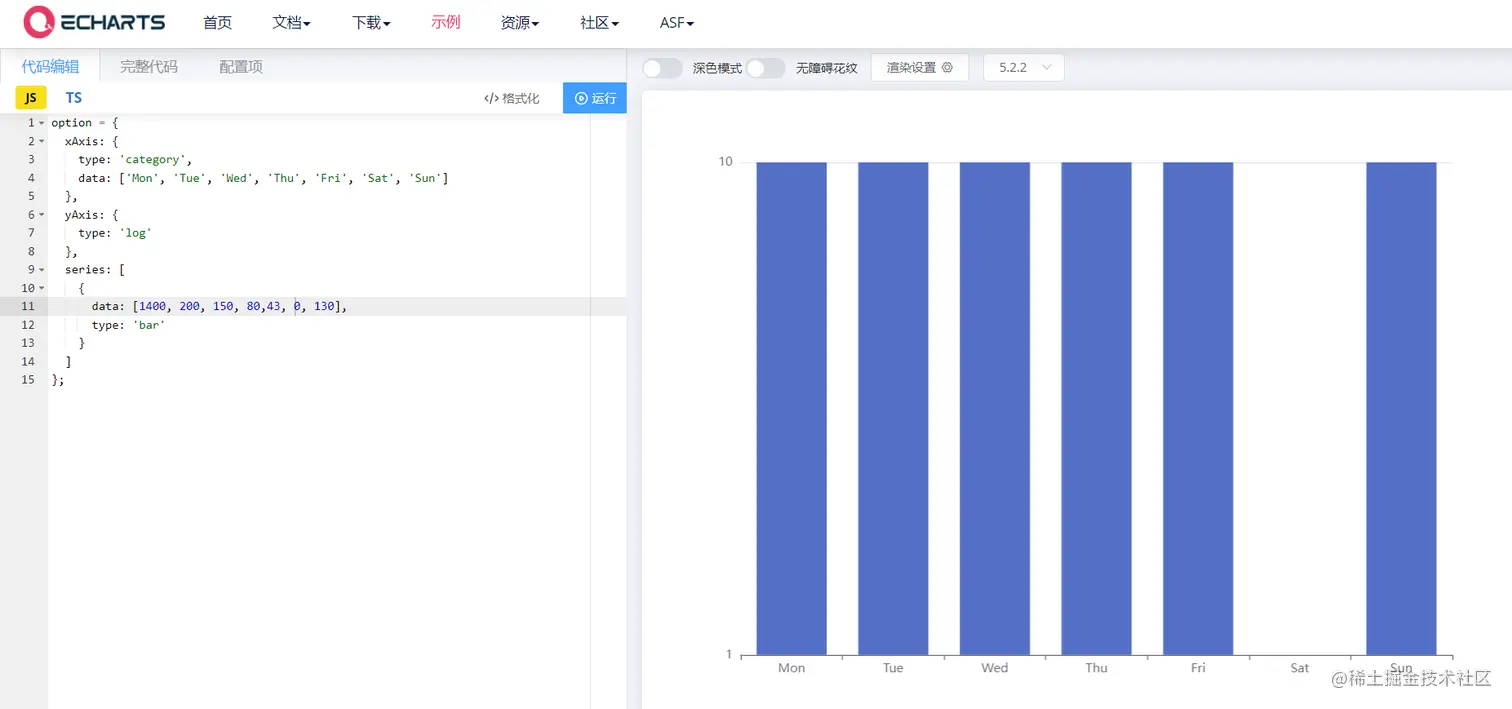Expand the 社区 community menu
The width and height of the screenshot is (1512, 709).
point(599,22)
